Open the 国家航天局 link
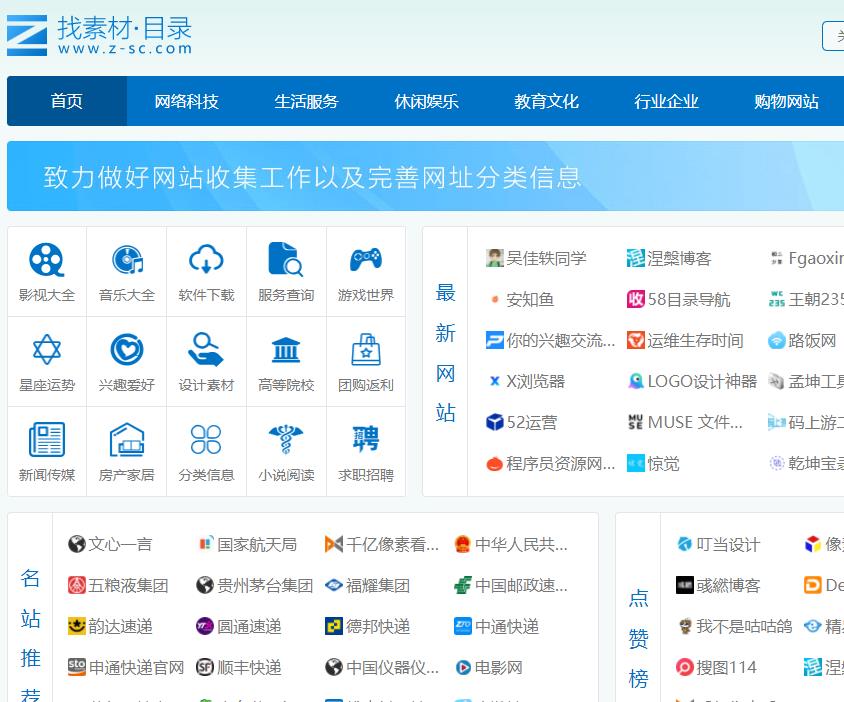The image size is (844, 702). 257,544
